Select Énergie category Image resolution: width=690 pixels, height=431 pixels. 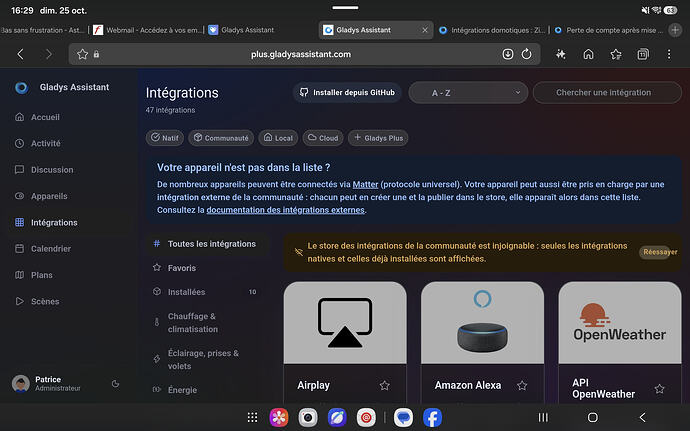[207, 390]
